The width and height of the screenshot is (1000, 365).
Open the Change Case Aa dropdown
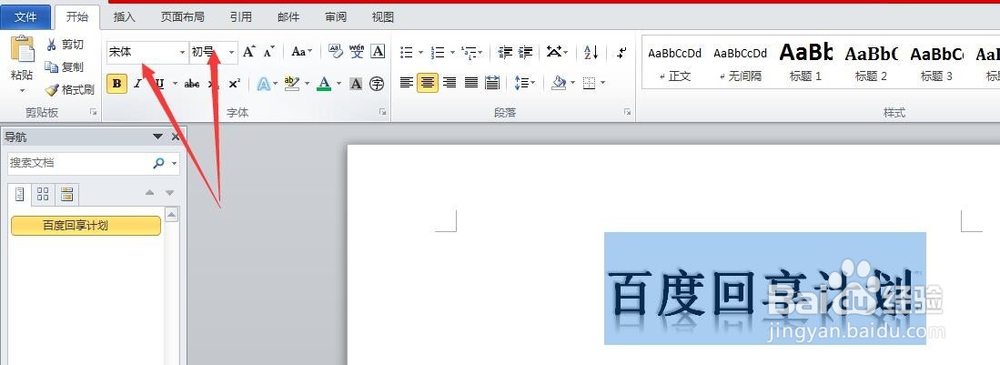click(302, 52)
